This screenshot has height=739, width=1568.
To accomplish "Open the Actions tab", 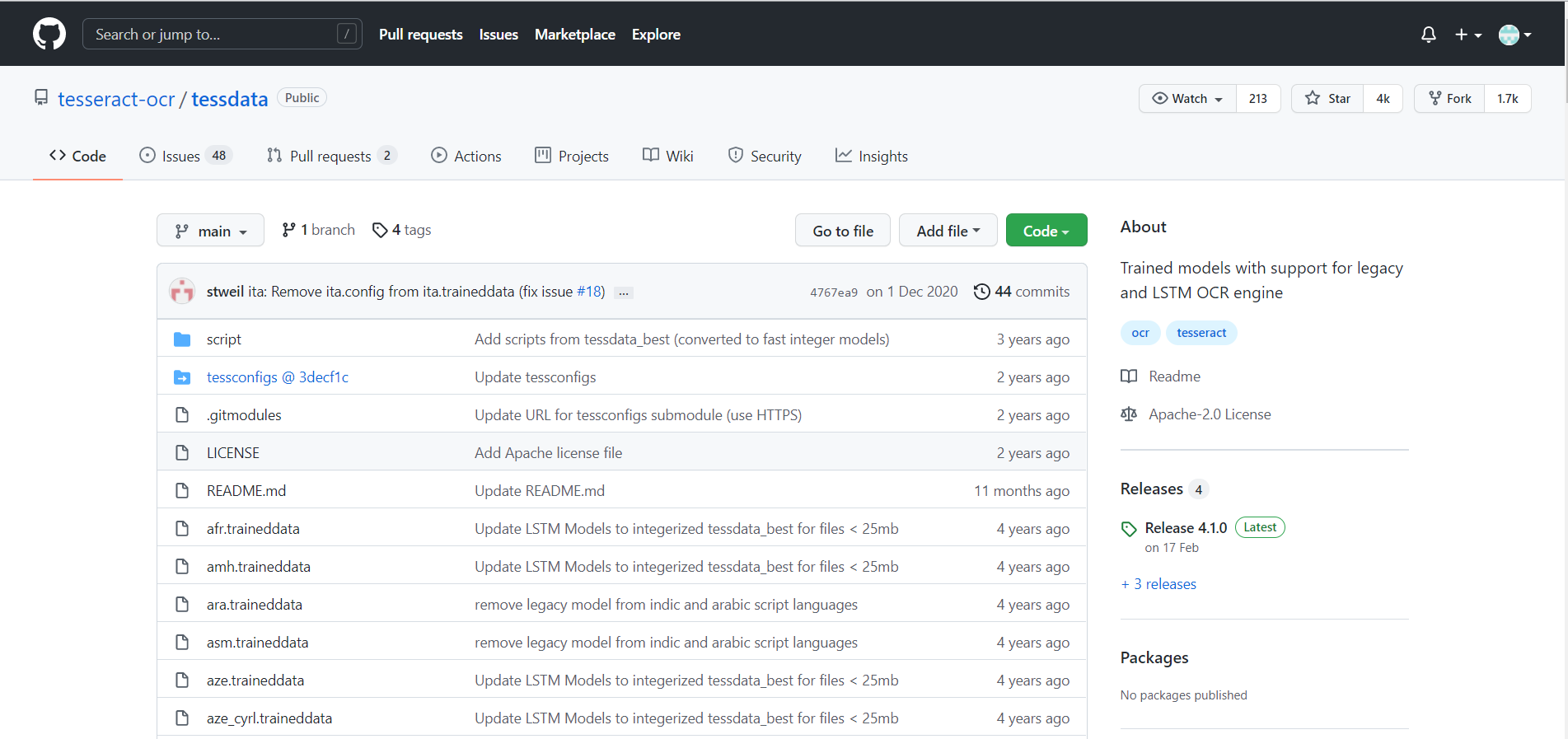I will pos(466,156).
